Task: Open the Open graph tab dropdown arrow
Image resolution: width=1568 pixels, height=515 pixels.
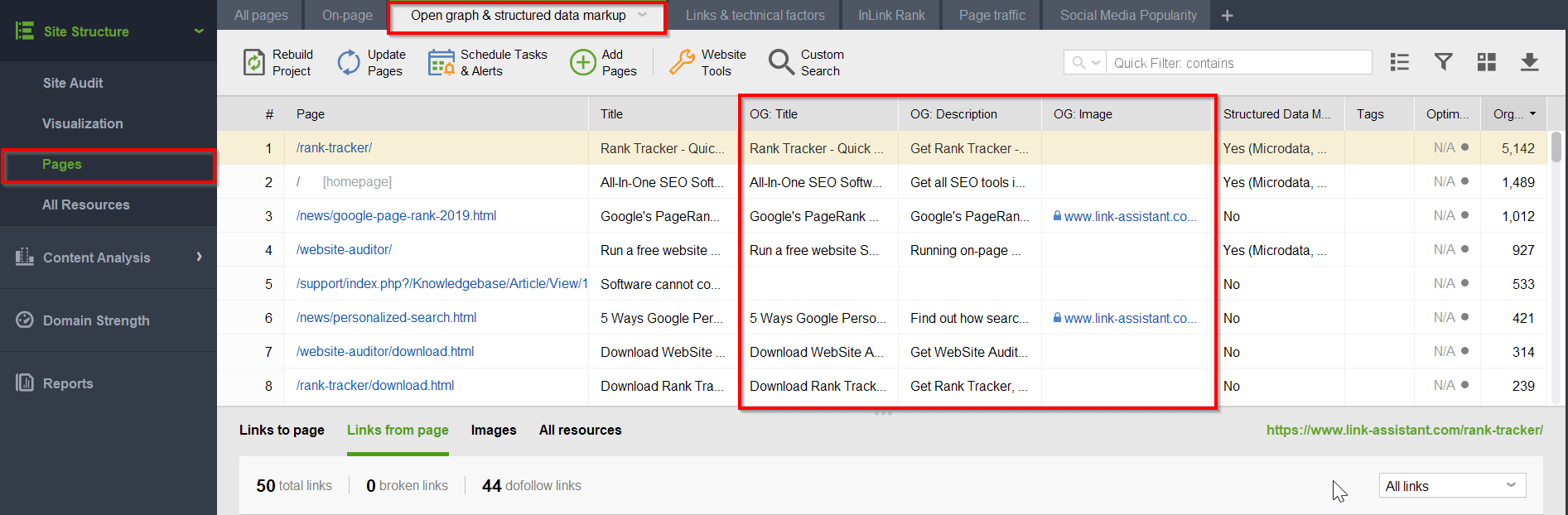Action: click(x=643, y=15)
